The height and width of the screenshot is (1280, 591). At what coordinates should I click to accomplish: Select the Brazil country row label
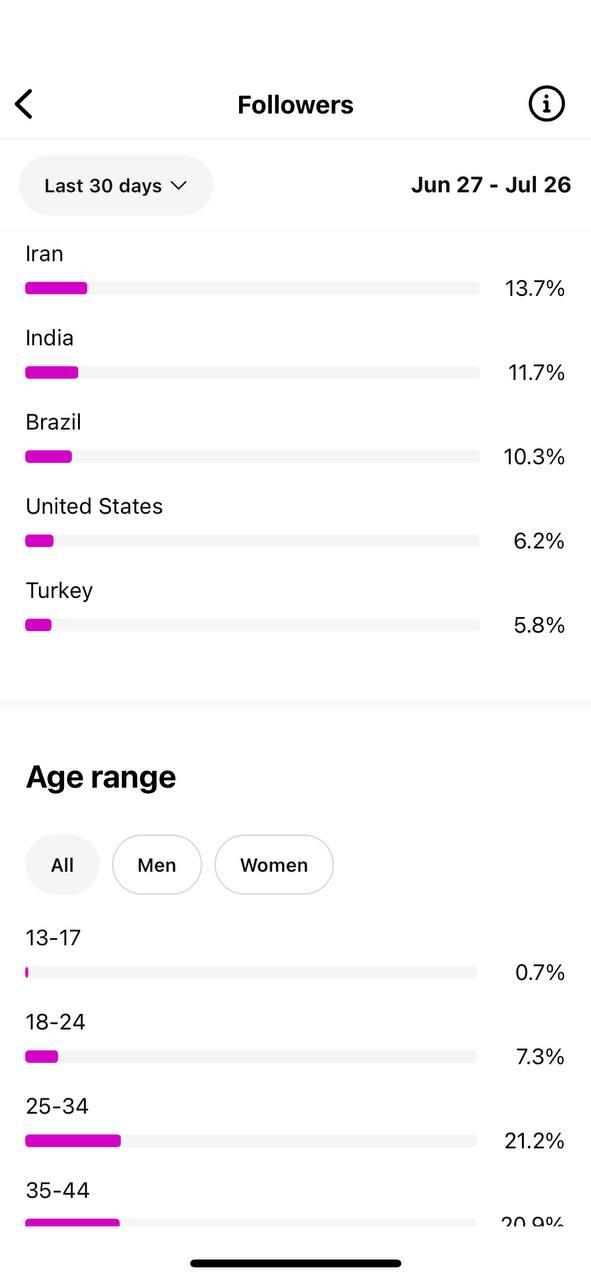53,422
